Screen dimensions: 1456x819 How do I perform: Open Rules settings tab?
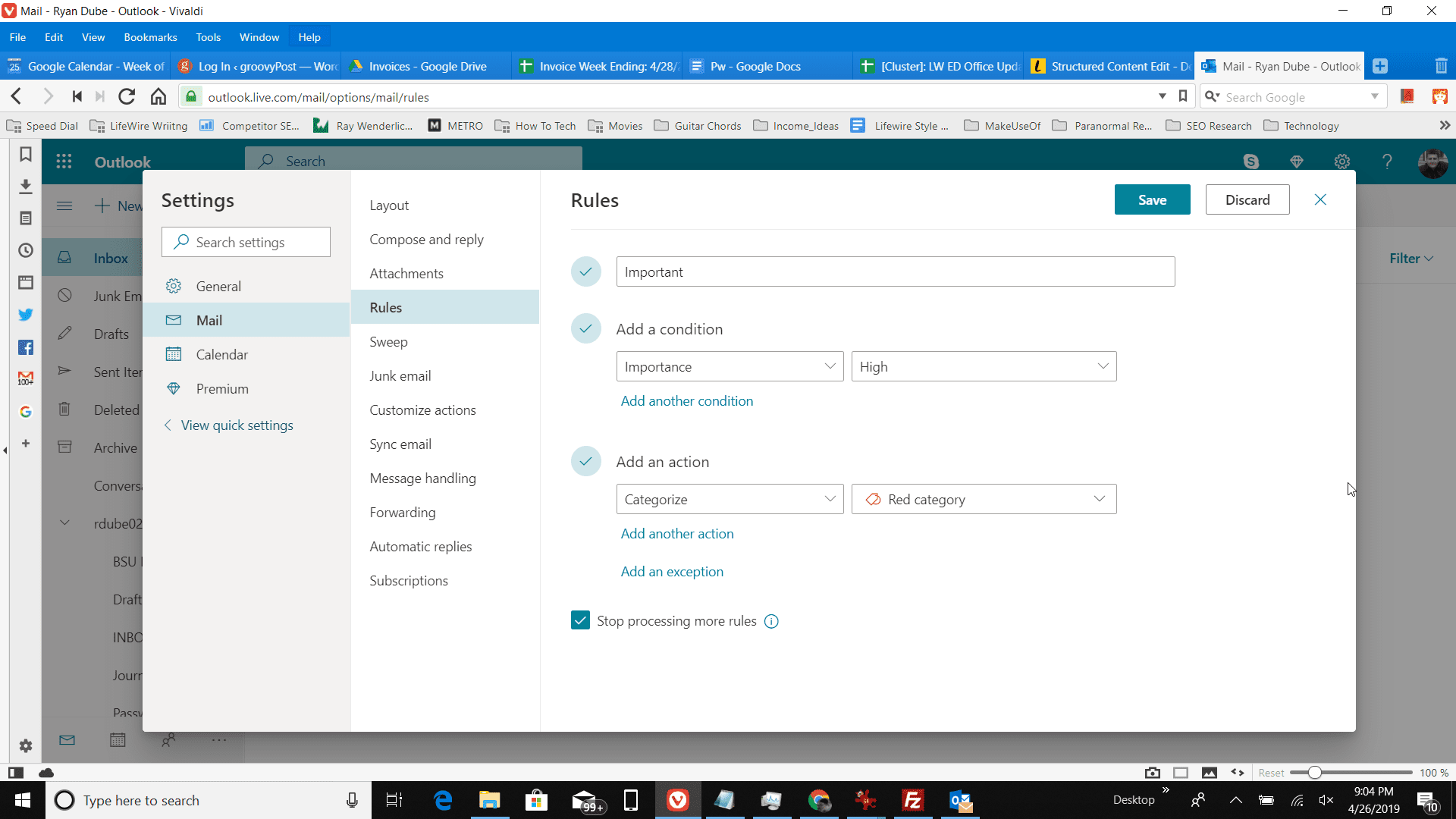point(385,307)
